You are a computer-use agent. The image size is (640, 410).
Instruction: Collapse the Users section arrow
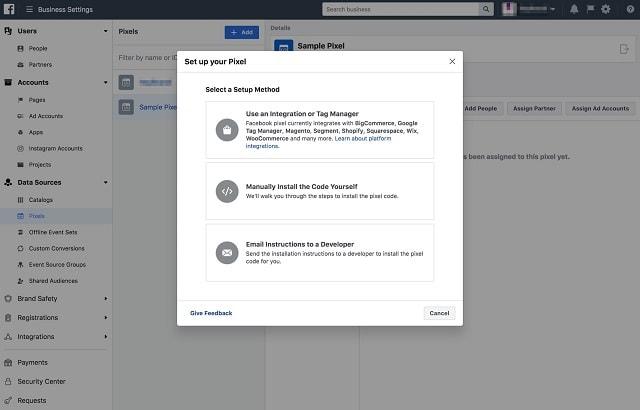tap(106, 31)
